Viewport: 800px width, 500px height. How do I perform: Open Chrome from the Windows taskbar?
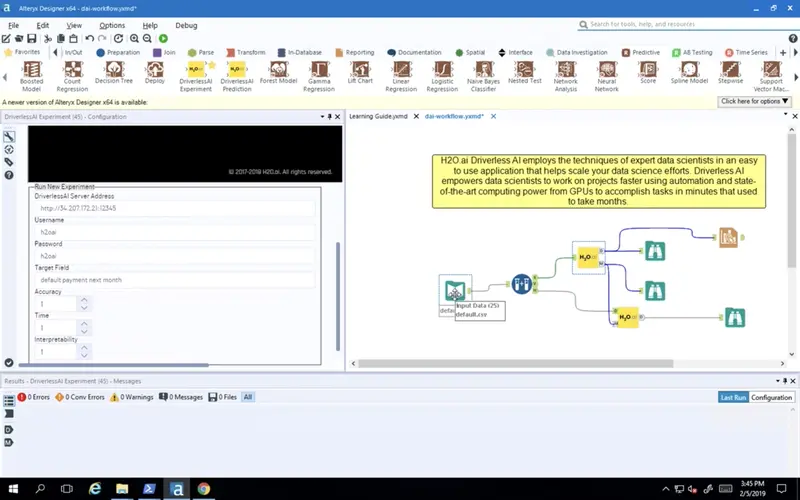pyautogui.click(x=204, y=488)
